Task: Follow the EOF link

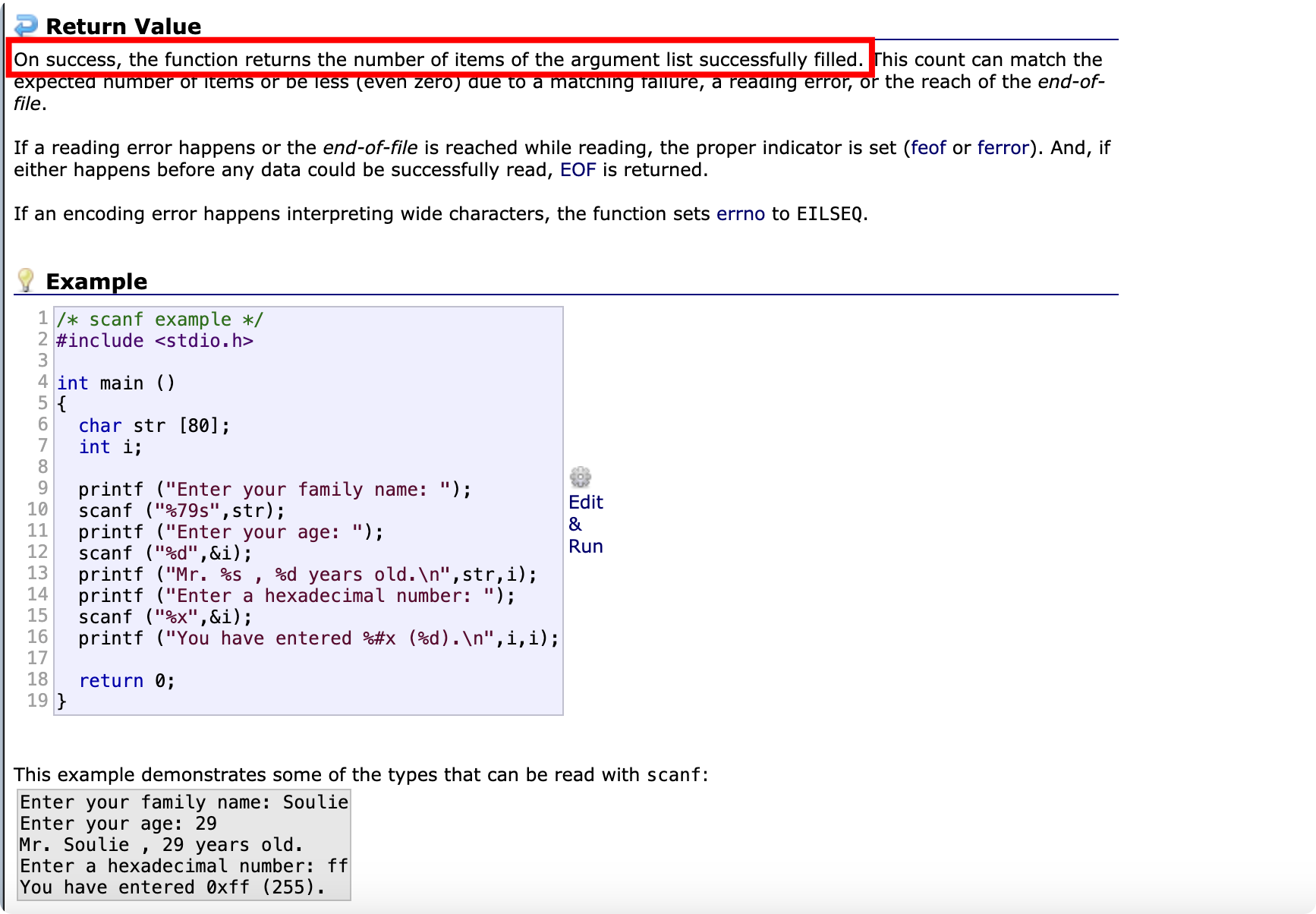Action: coord(578,169)
